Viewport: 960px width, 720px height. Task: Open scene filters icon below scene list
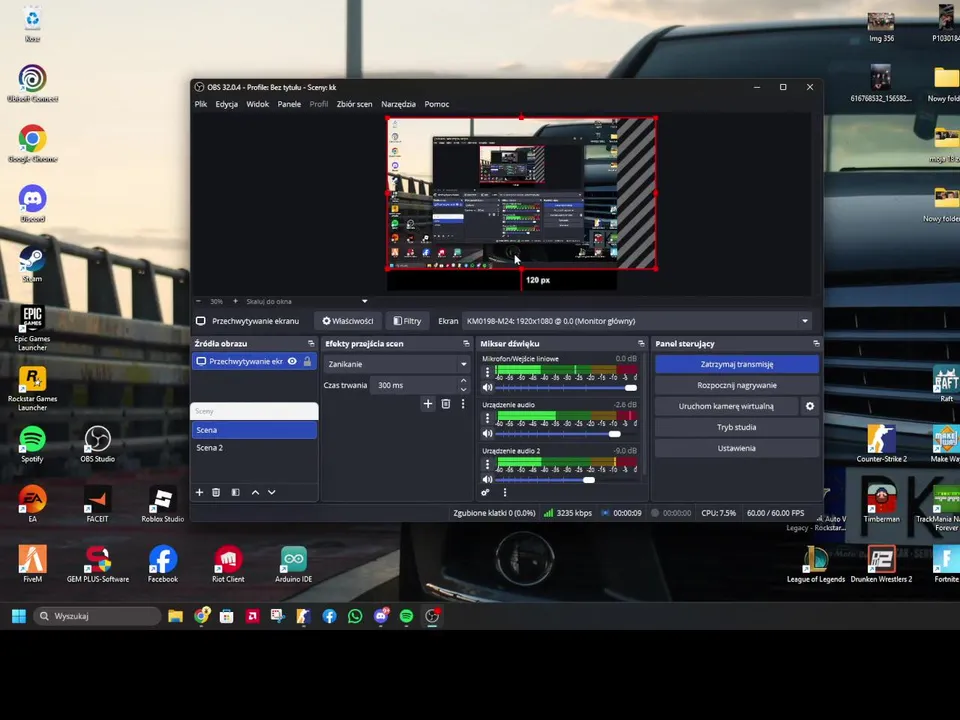pos(235,492)
